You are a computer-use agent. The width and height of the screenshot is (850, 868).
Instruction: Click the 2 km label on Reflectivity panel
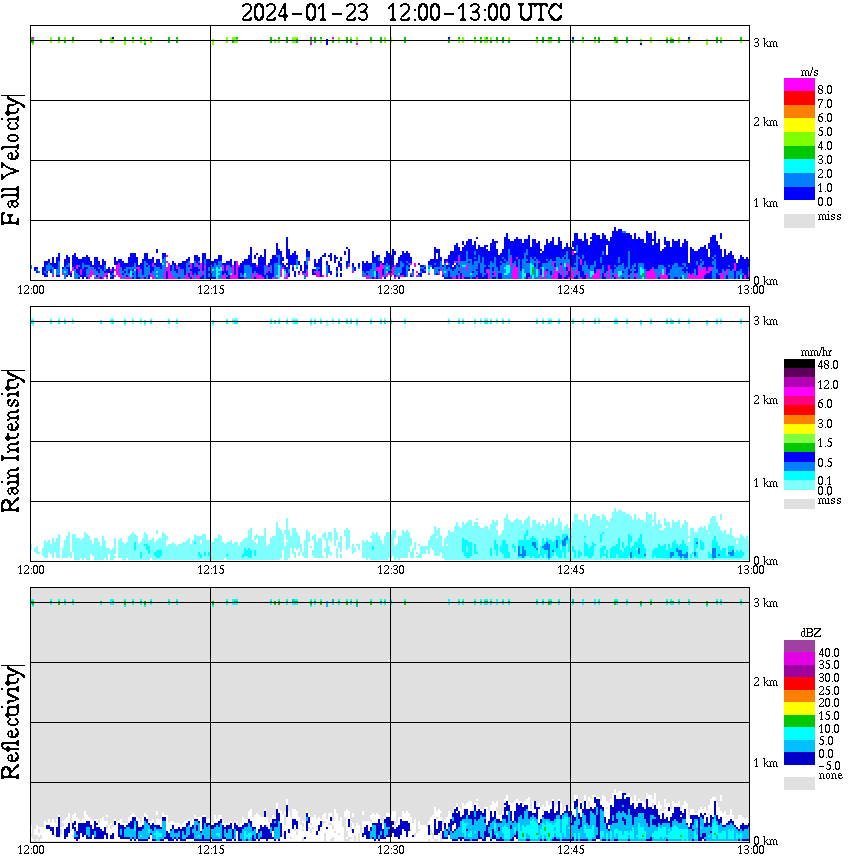pyautogui.click(x=765, y=682)
